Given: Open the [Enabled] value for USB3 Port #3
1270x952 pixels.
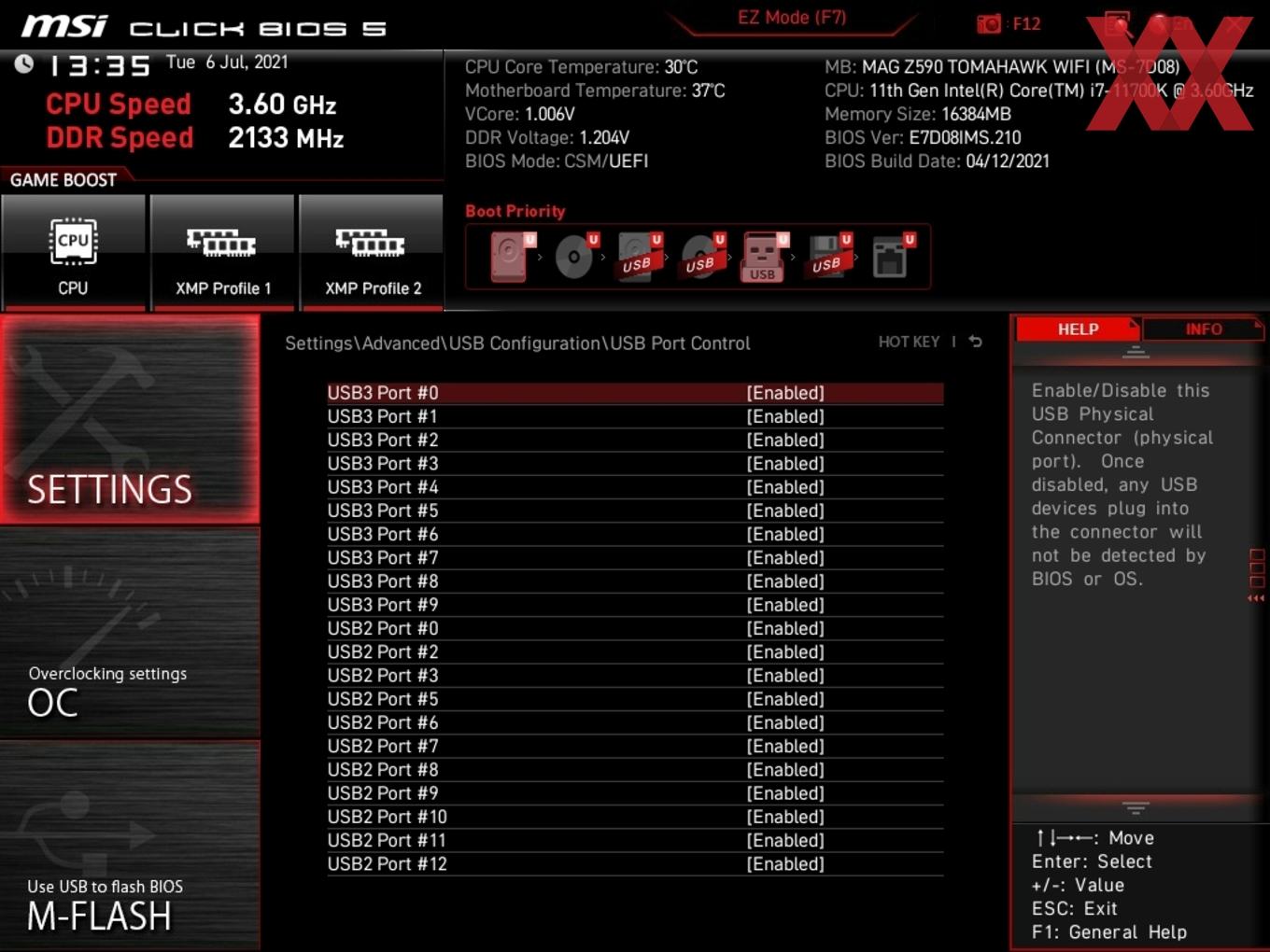Looking at the screenshot, I should coord(785,464).
